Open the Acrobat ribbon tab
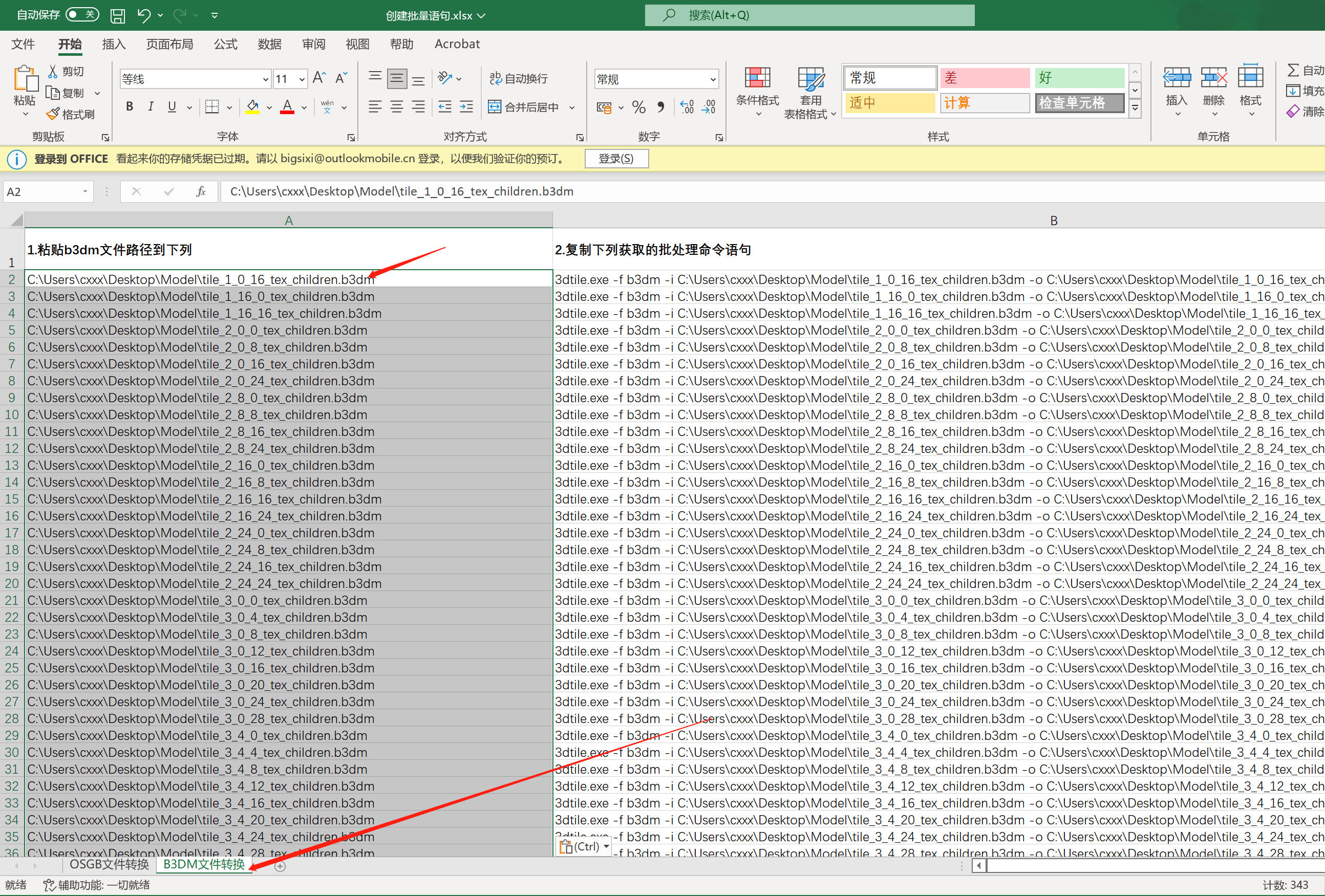This screenshot has width=1325, height=896. (457, 44)
